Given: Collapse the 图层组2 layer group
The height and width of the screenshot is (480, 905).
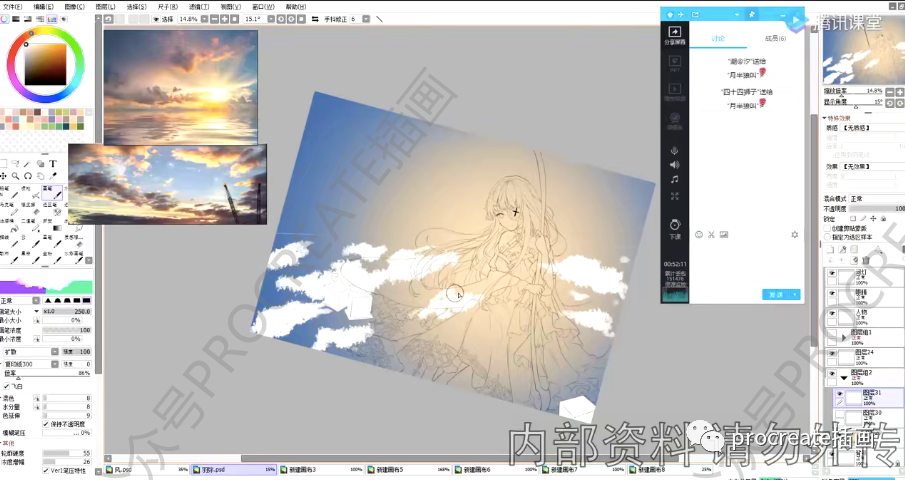Looking at the screenshot, I should (x=844, y=378).
